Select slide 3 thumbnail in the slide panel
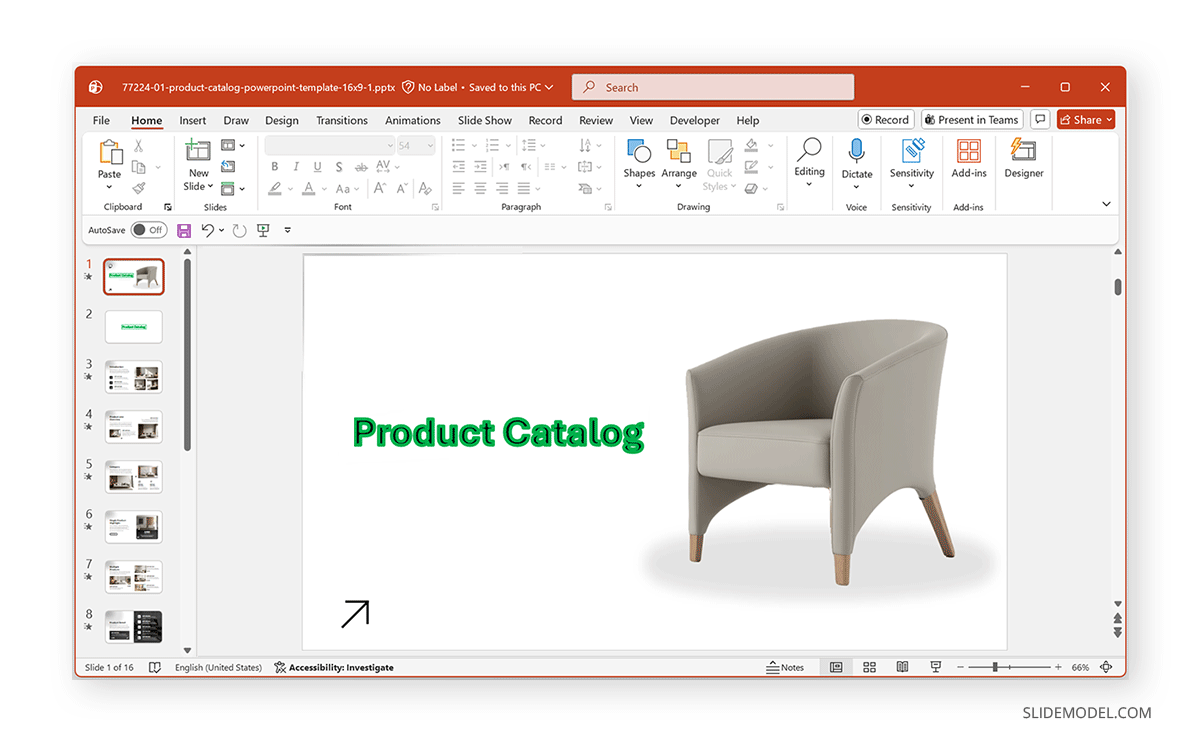 pos(133,377)
